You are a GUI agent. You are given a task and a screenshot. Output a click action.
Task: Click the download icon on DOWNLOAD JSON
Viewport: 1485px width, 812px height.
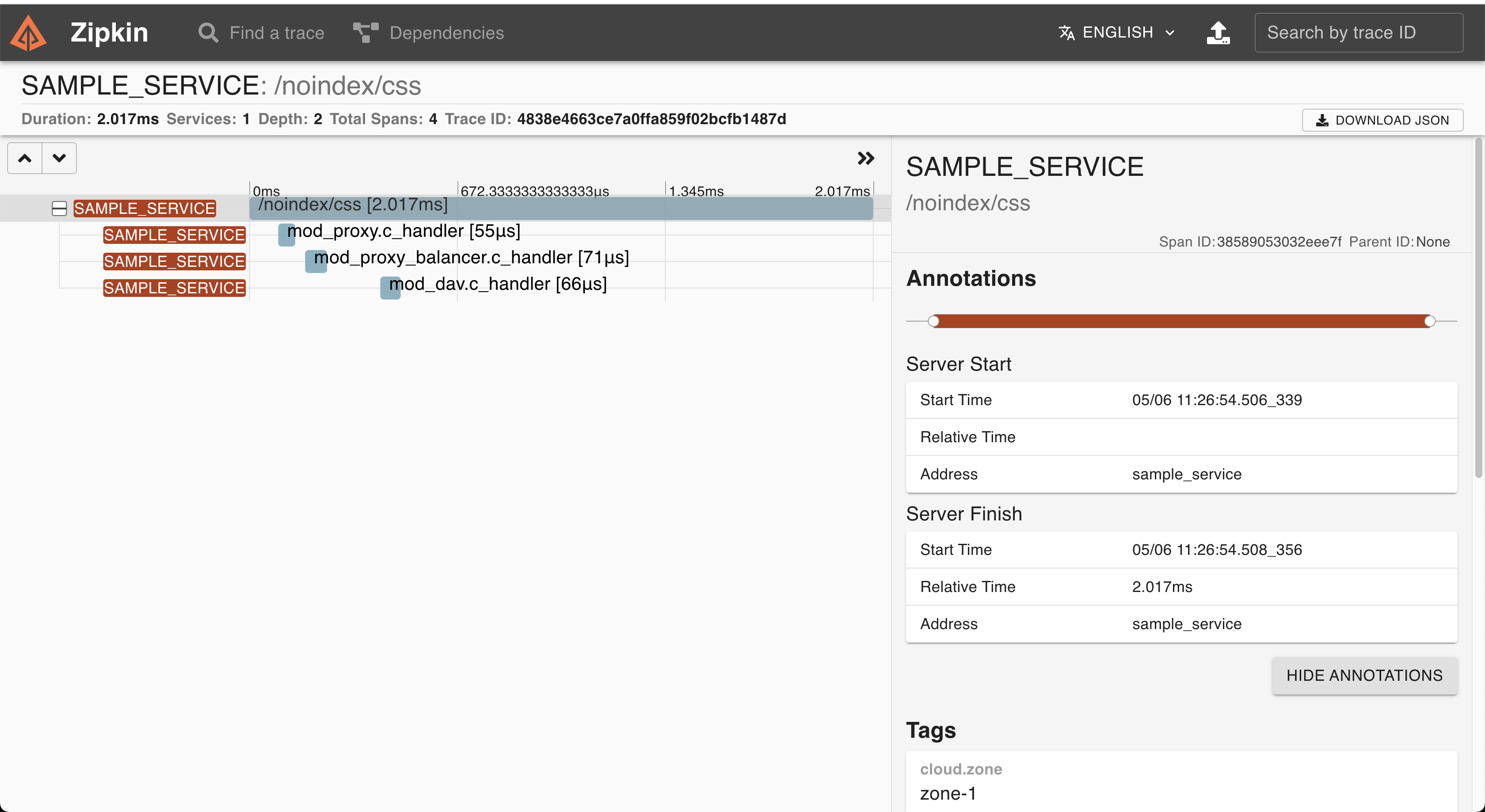click(x=1322, y=120)
